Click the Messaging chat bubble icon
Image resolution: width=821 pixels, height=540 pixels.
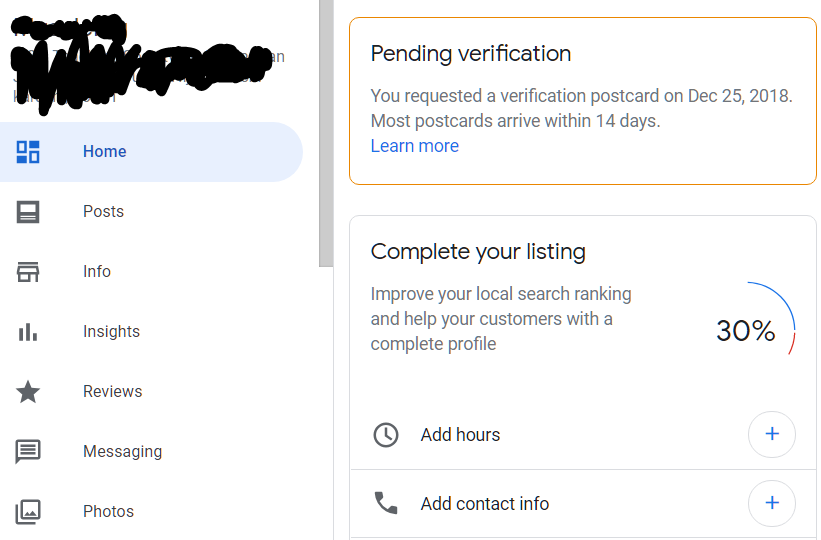click(28, 452)
